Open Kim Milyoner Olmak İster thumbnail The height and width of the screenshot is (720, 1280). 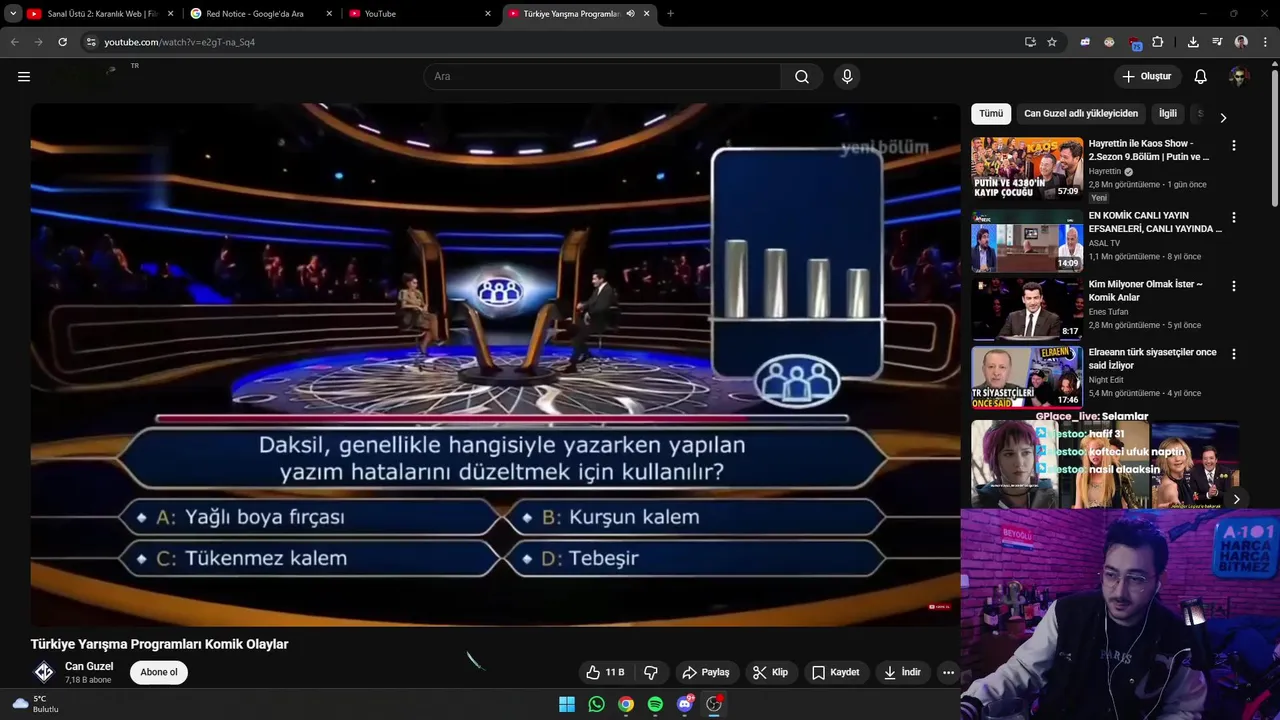[1027, 309]
